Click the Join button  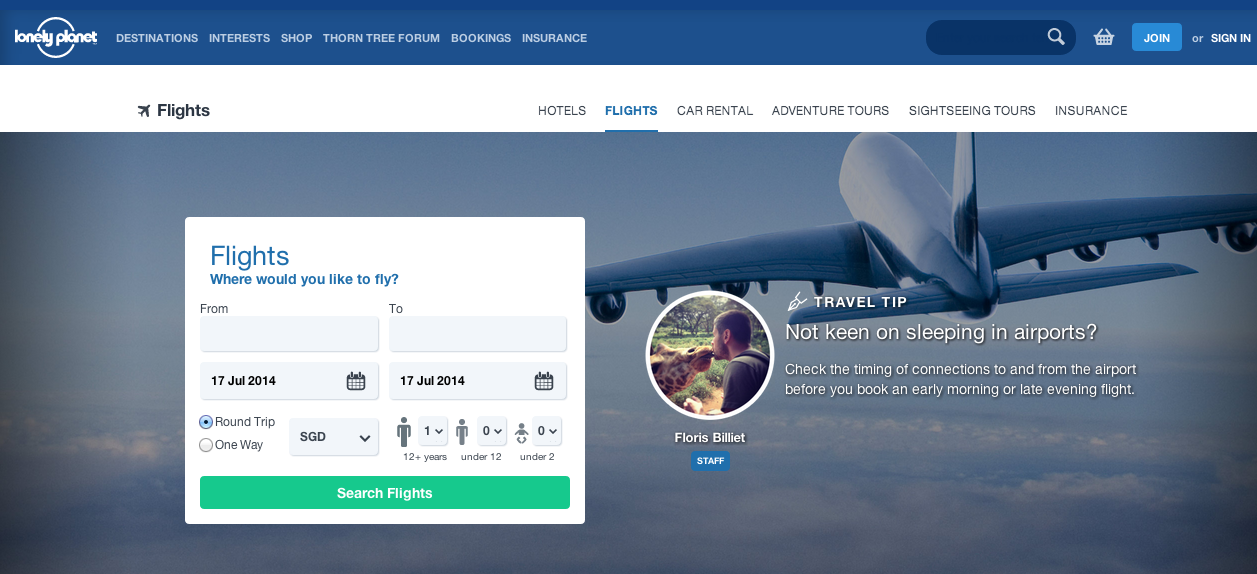point(1157,38)
